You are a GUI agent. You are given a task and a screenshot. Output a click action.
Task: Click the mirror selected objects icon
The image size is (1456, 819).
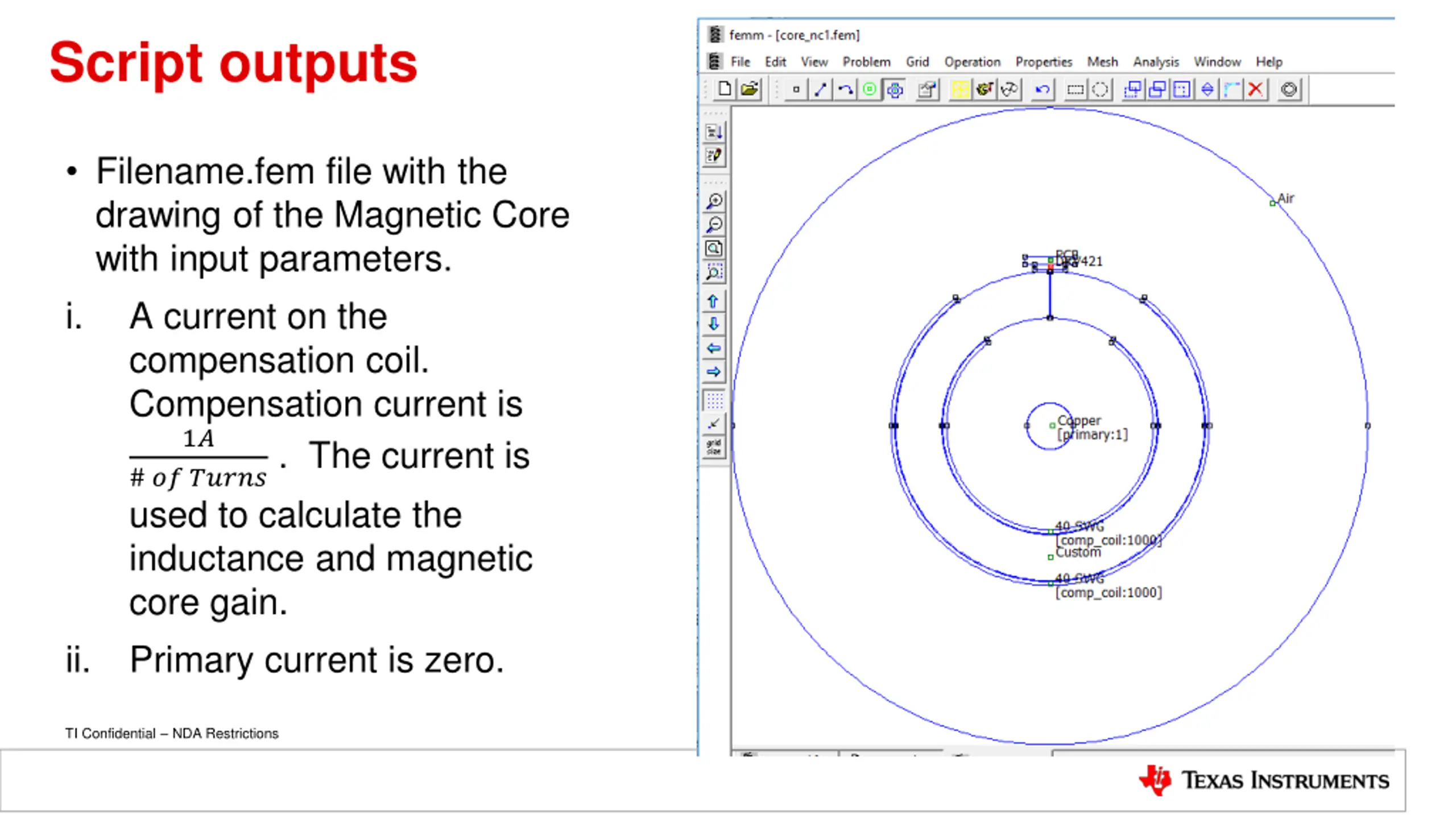pos(1207,89)
